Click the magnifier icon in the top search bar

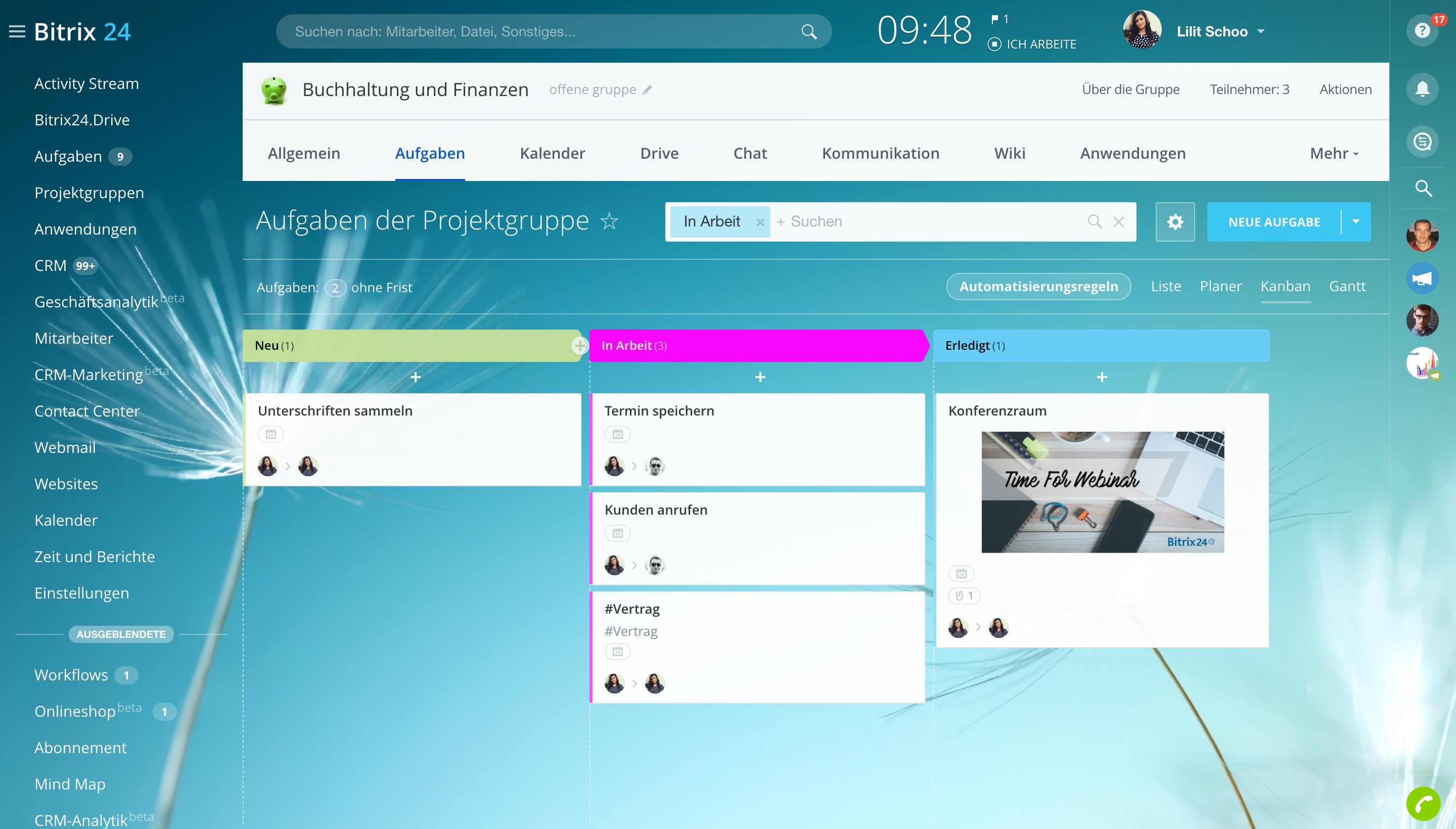(808, 32)
